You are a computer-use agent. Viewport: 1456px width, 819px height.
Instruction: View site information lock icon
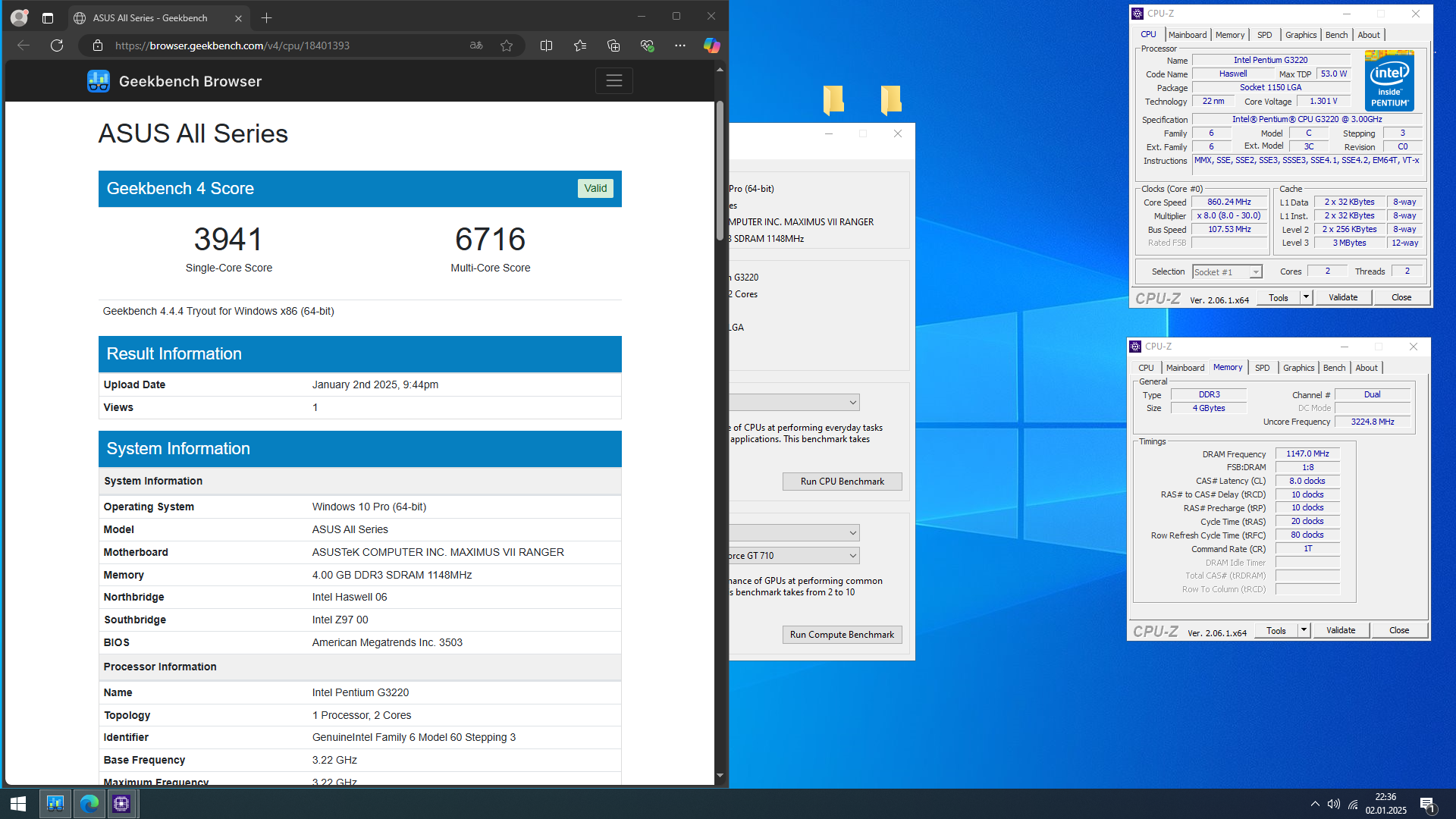(98, 45)
